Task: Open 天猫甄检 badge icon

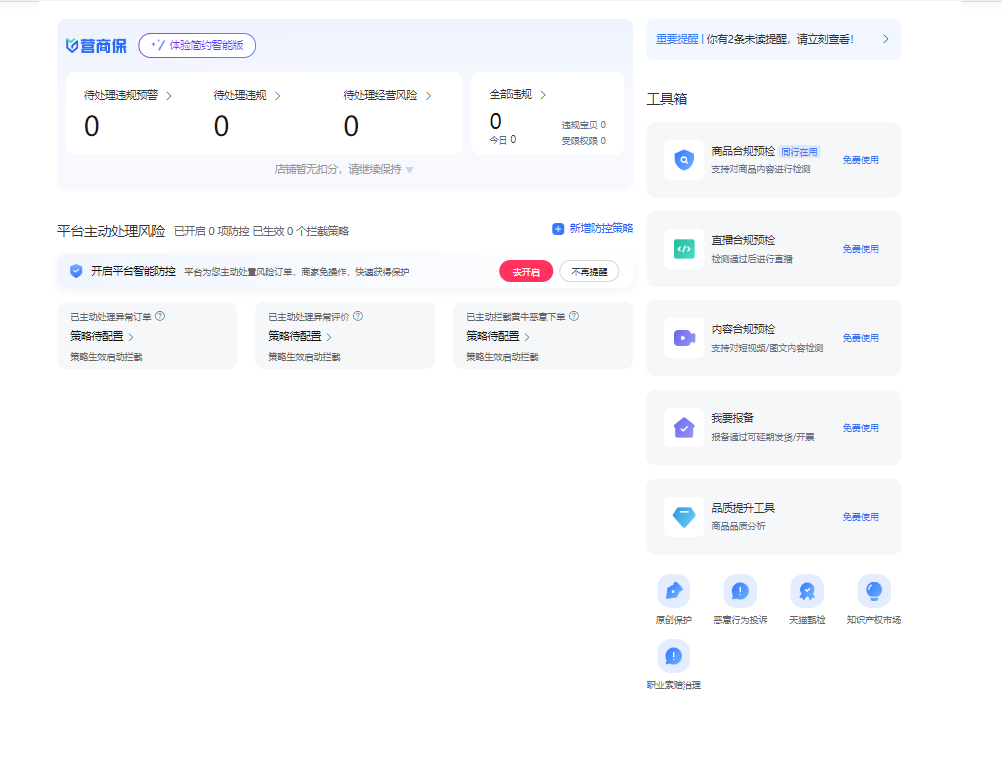Action: 806,591
